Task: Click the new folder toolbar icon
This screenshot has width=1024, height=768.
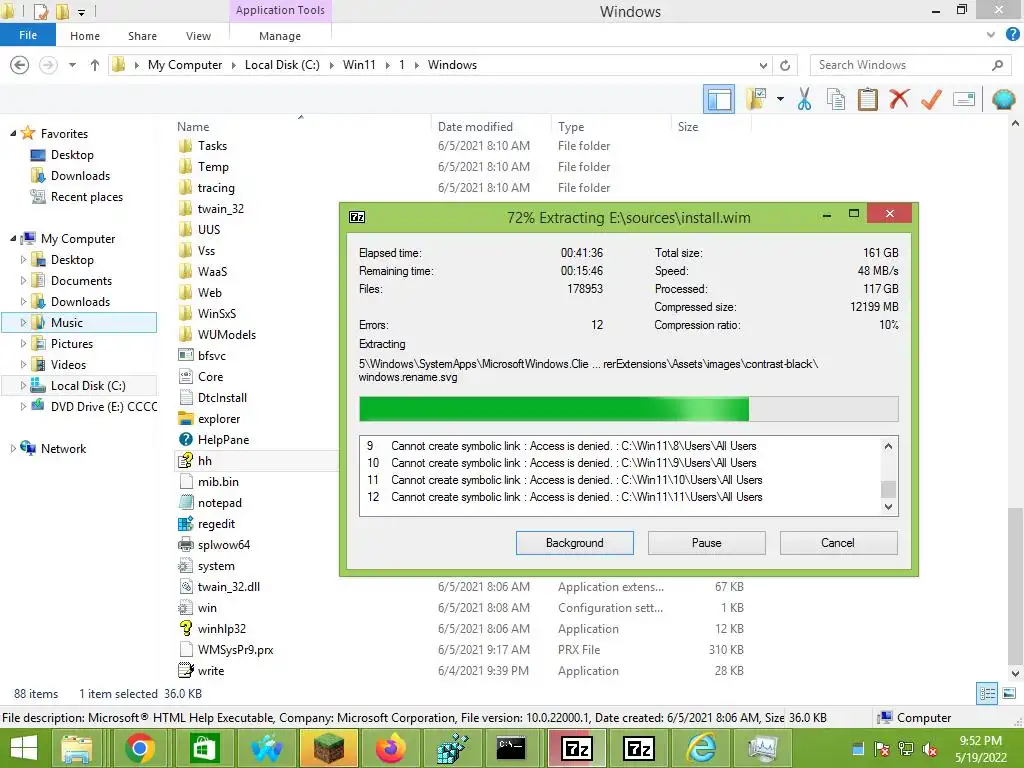Action: click(x=757, y=99)
